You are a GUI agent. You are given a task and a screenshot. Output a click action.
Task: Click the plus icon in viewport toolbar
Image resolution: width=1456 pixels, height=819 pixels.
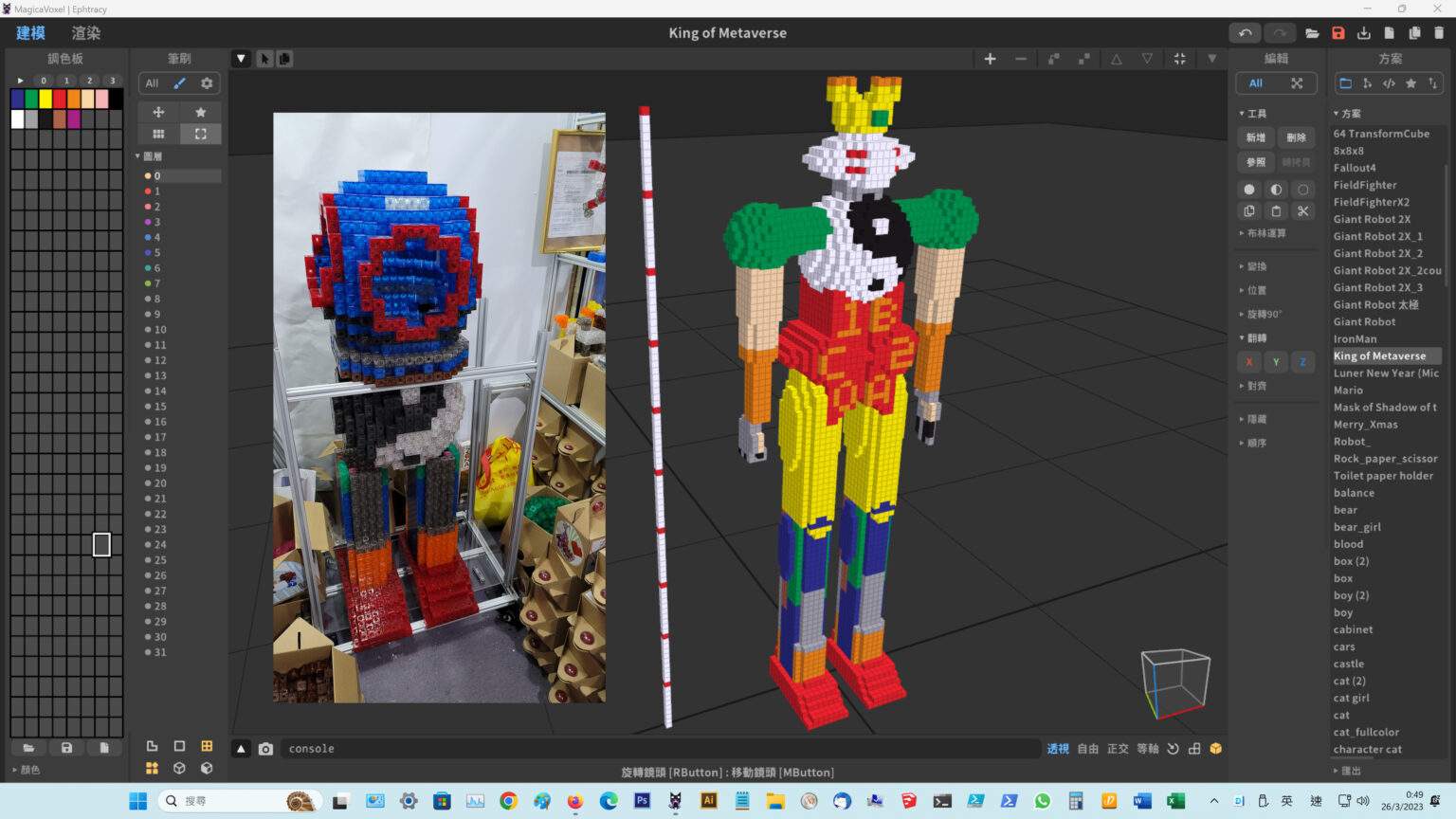[x=990, y=59]
